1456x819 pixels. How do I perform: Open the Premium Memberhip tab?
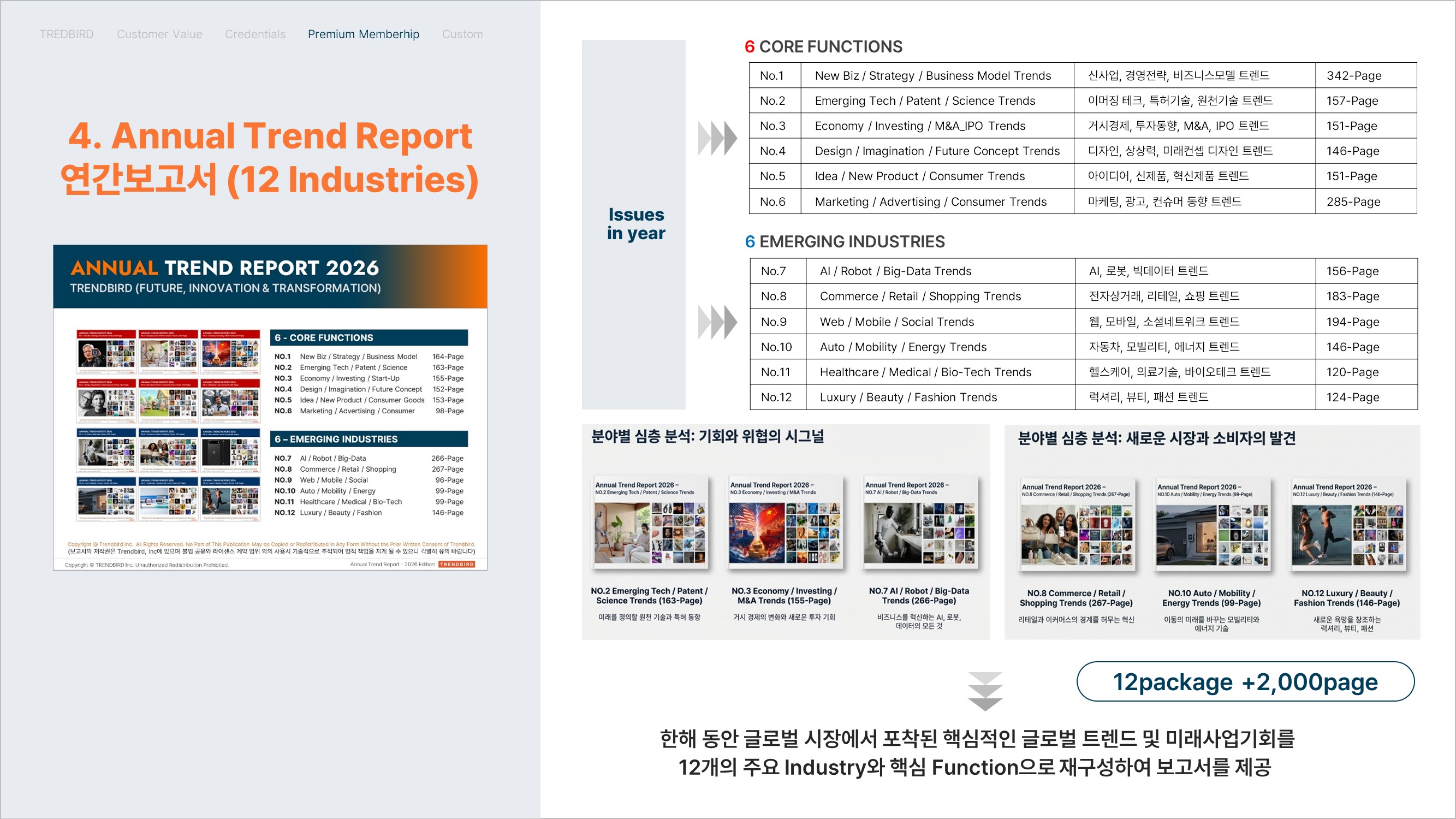point(364,34)
